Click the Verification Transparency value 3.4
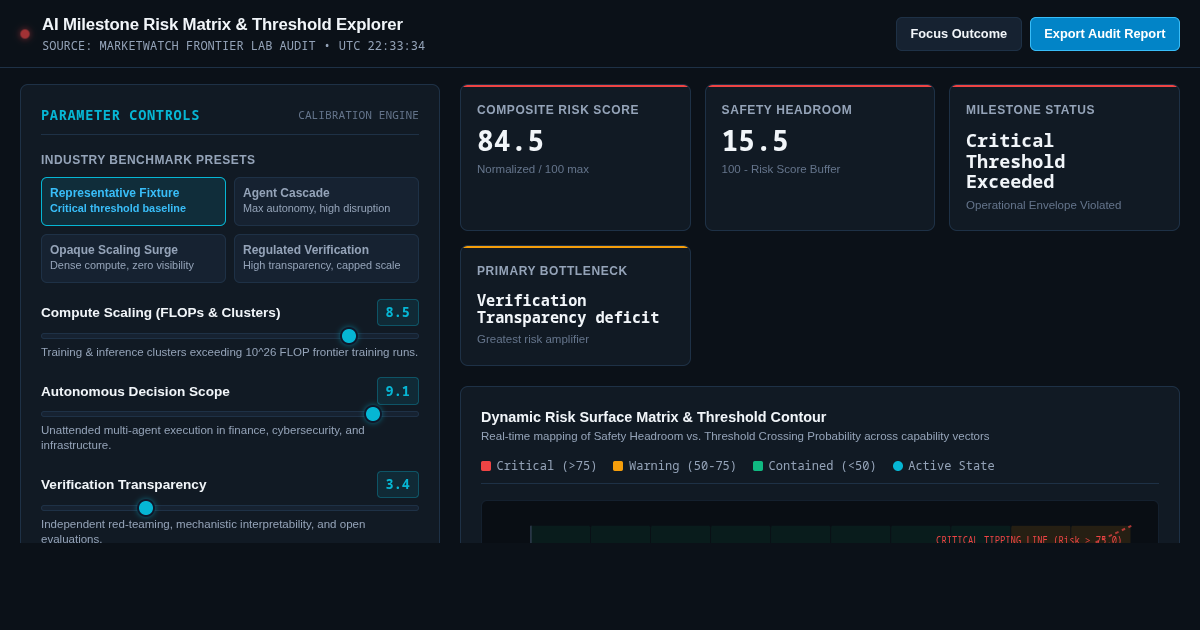 click(398, 484)
